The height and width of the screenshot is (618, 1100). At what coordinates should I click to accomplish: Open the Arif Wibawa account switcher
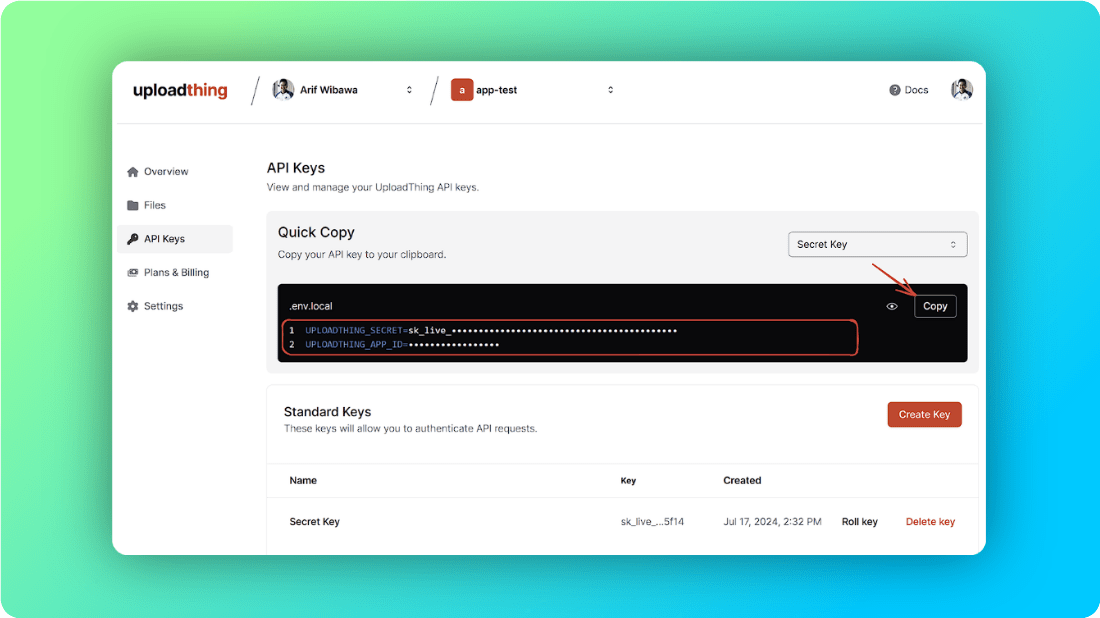pos(344,90)
